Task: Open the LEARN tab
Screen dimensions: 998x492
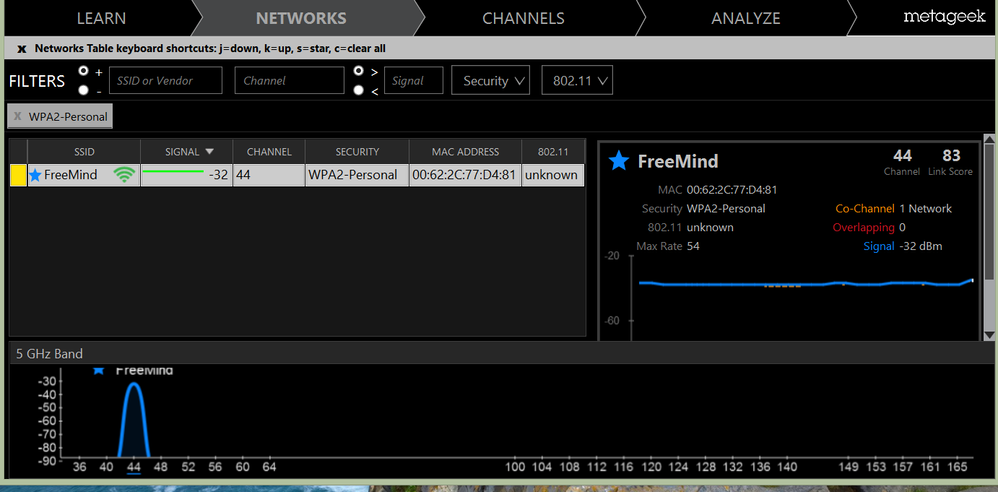Action: [101, 18]
